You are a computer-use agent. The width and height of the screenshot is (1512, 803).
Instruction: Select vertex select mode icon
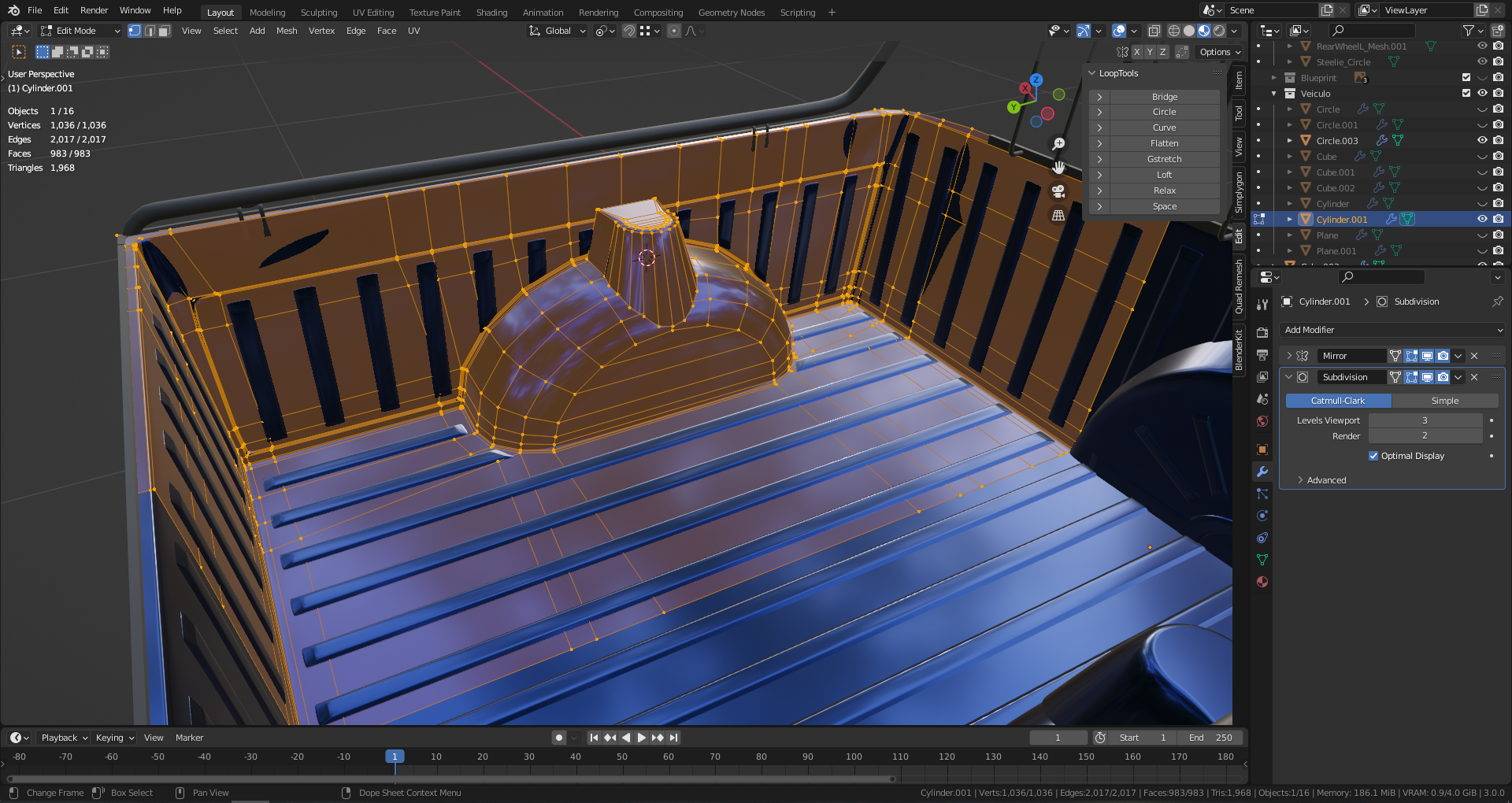pyautogui.click(x=135, y=31)
